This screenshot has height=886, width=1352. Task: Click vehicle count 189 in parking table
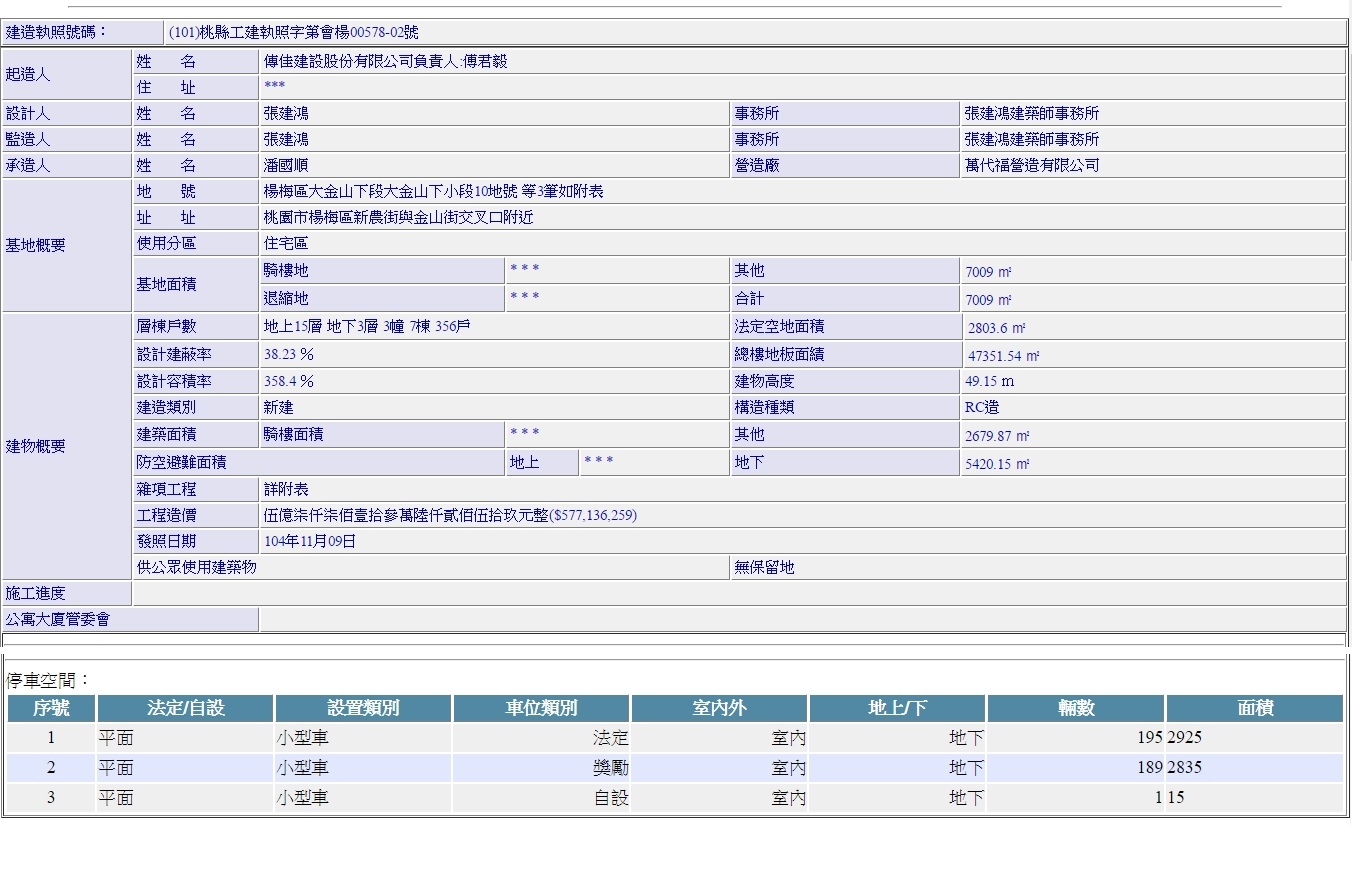coord(1149,768)
